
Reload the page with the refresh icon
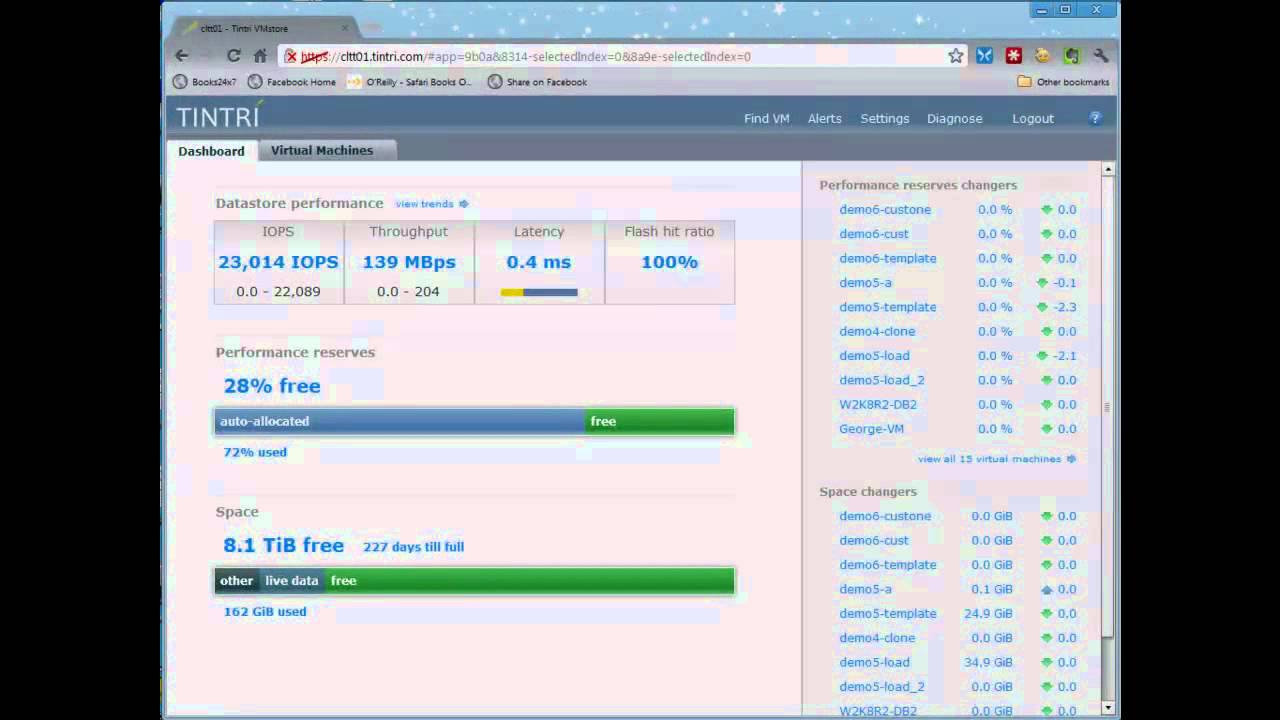point(234,56)
